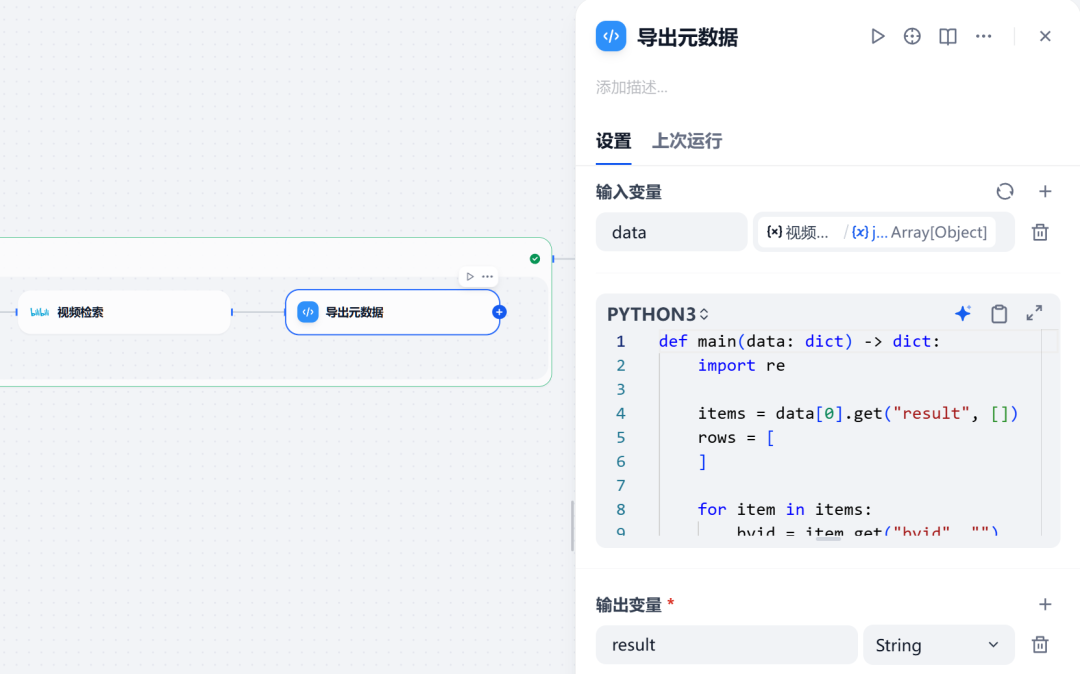Generate code with the AI sparkle icon

pyautogui.click(x=963, y=314)
